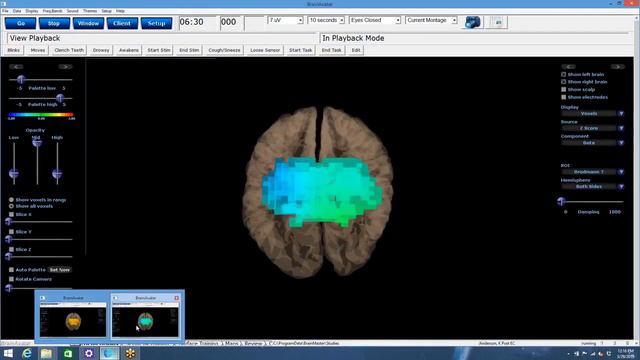Image resolution: width=640 pixels, height=360 pixels.
Task: Click the Damping slider handle
Action: point(561,201)
